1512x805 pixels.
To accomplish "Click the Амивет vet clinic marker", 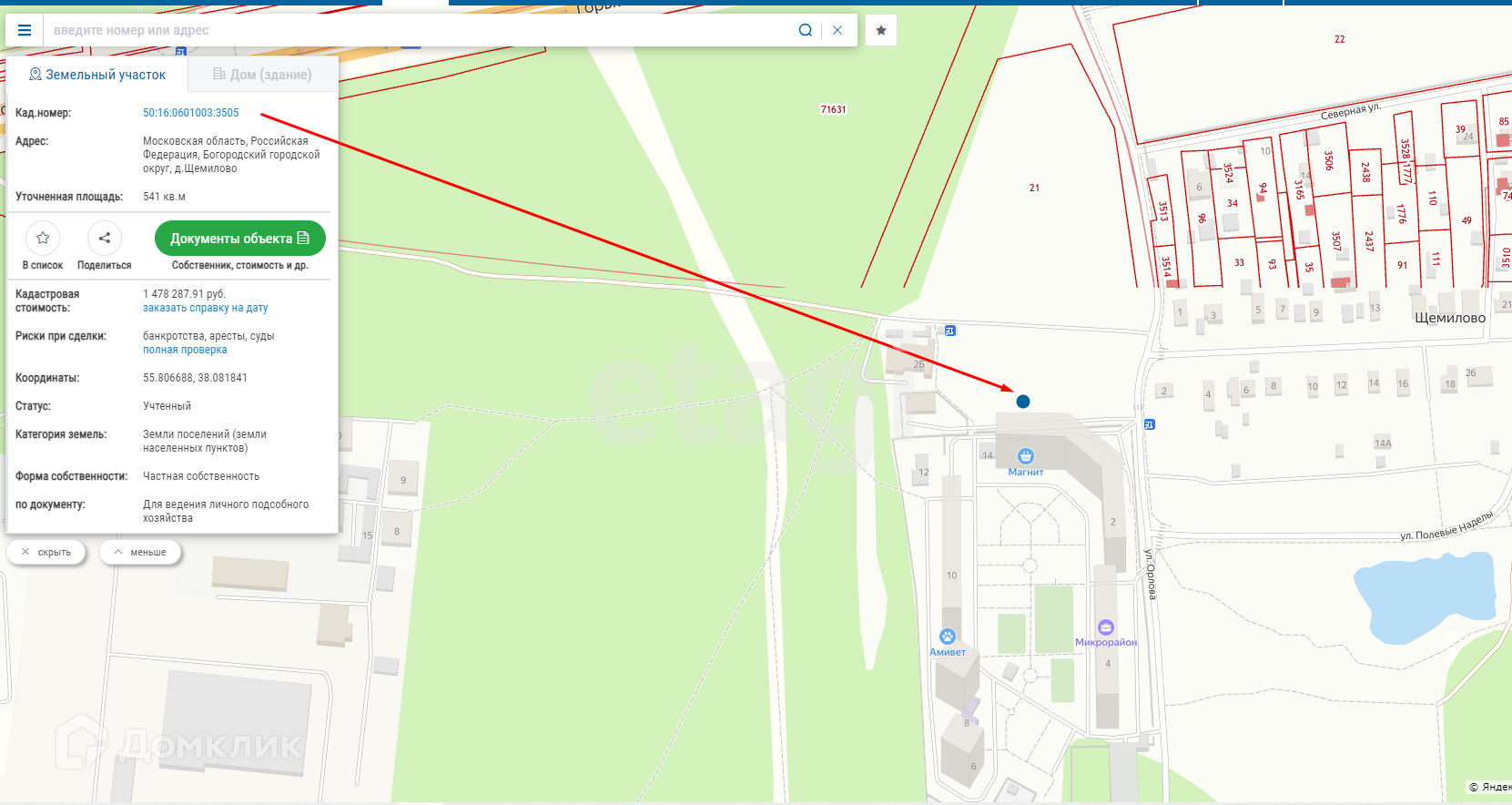I will pyautogui.click(x=948, y=637).
